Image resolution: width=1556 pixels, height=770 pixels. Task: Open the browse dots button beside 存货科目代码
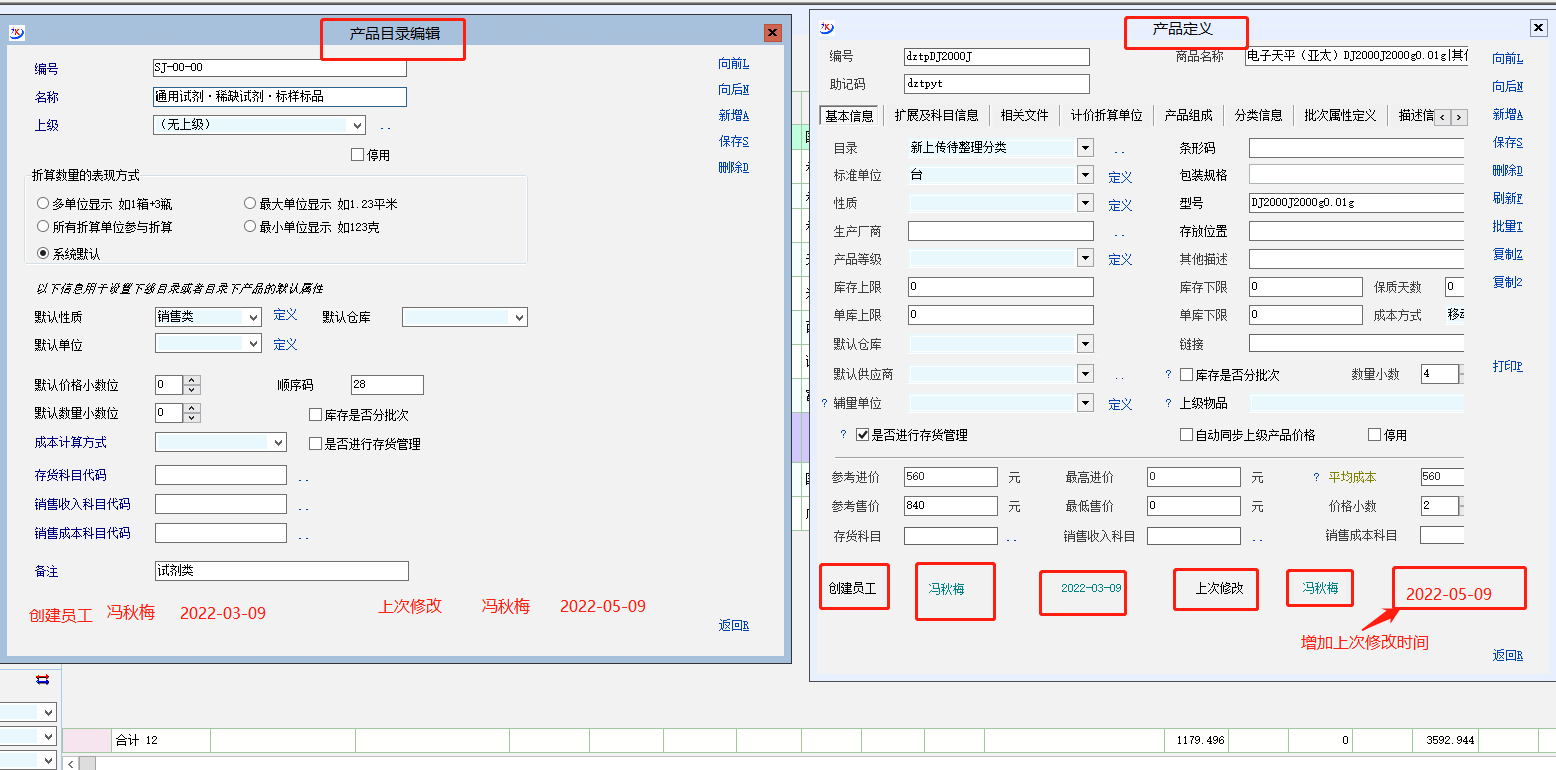(x=303, y=478)
